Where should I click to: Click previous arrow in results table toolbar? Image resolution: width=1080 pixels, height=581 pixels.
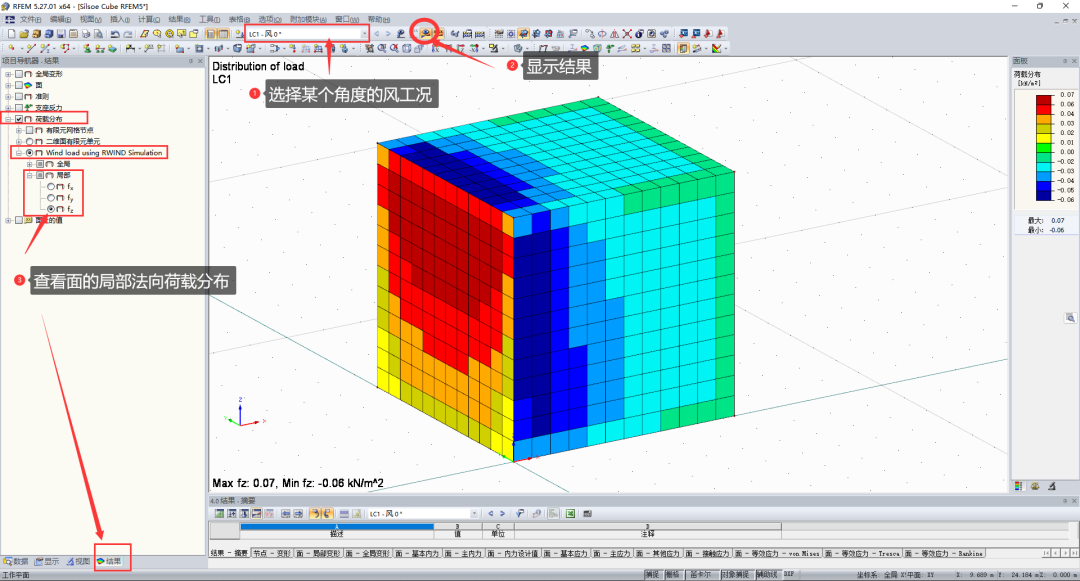490,514
